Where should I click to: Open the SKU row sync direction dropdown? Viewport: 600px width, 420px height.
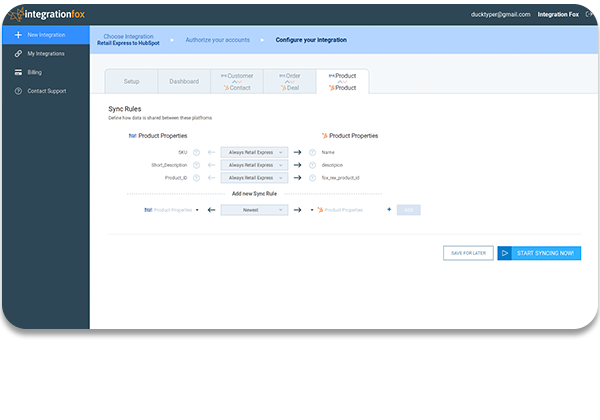[x=254, y=152]
